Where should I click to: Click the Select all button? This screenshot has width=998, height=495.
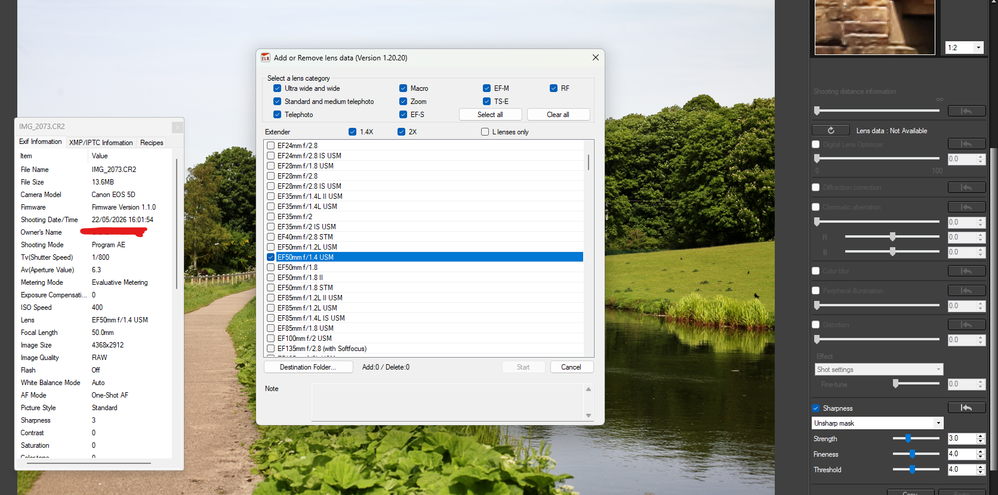tap(490, 115)
